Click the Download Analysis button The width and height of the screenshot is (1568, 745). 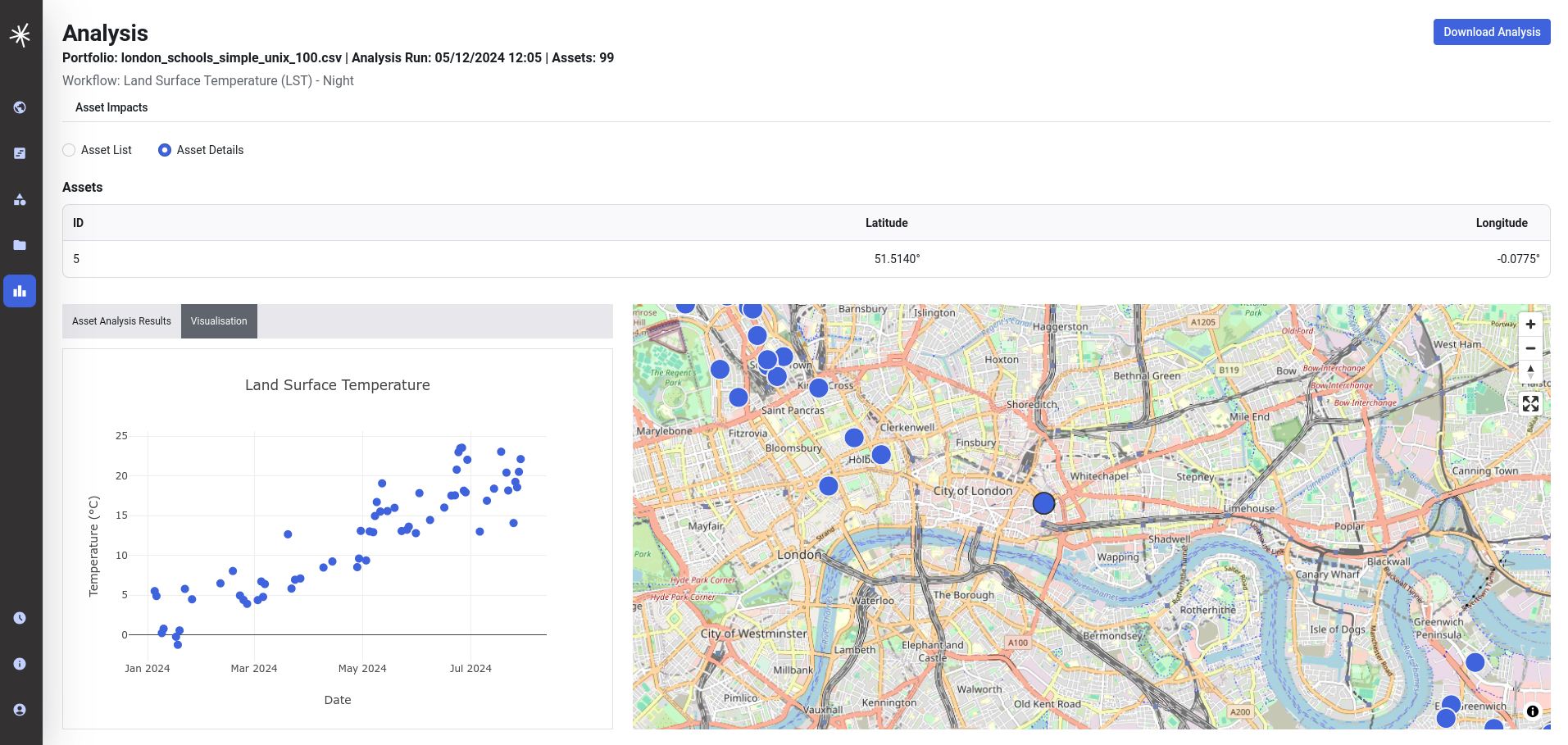[x=1492, y=32]
